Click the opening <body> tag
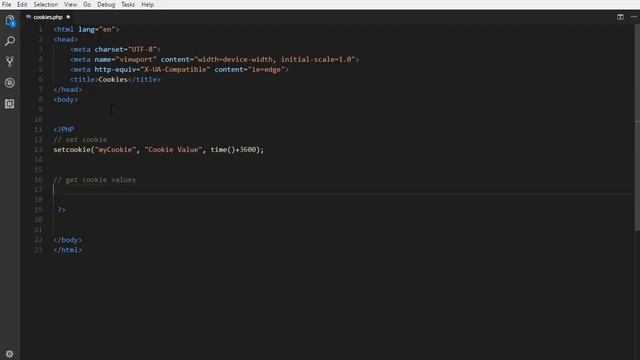640x360 pixels. pyautogui.click(x=66, y=100)
